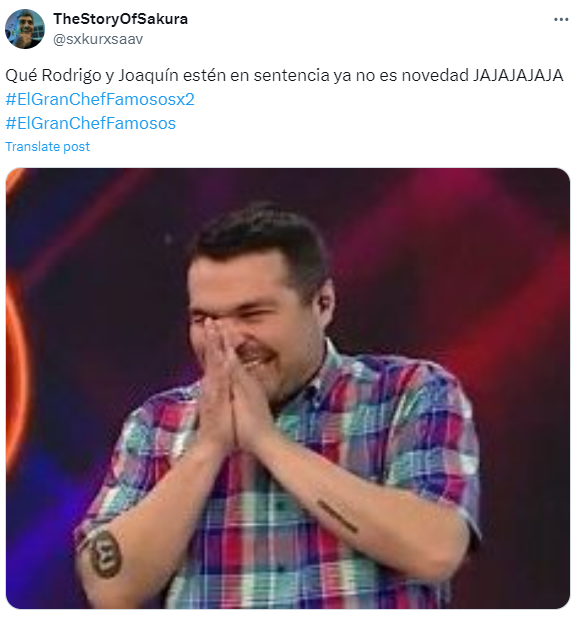Click Translate post
Screen dimensions: 578x618
[x=48, y=147]
